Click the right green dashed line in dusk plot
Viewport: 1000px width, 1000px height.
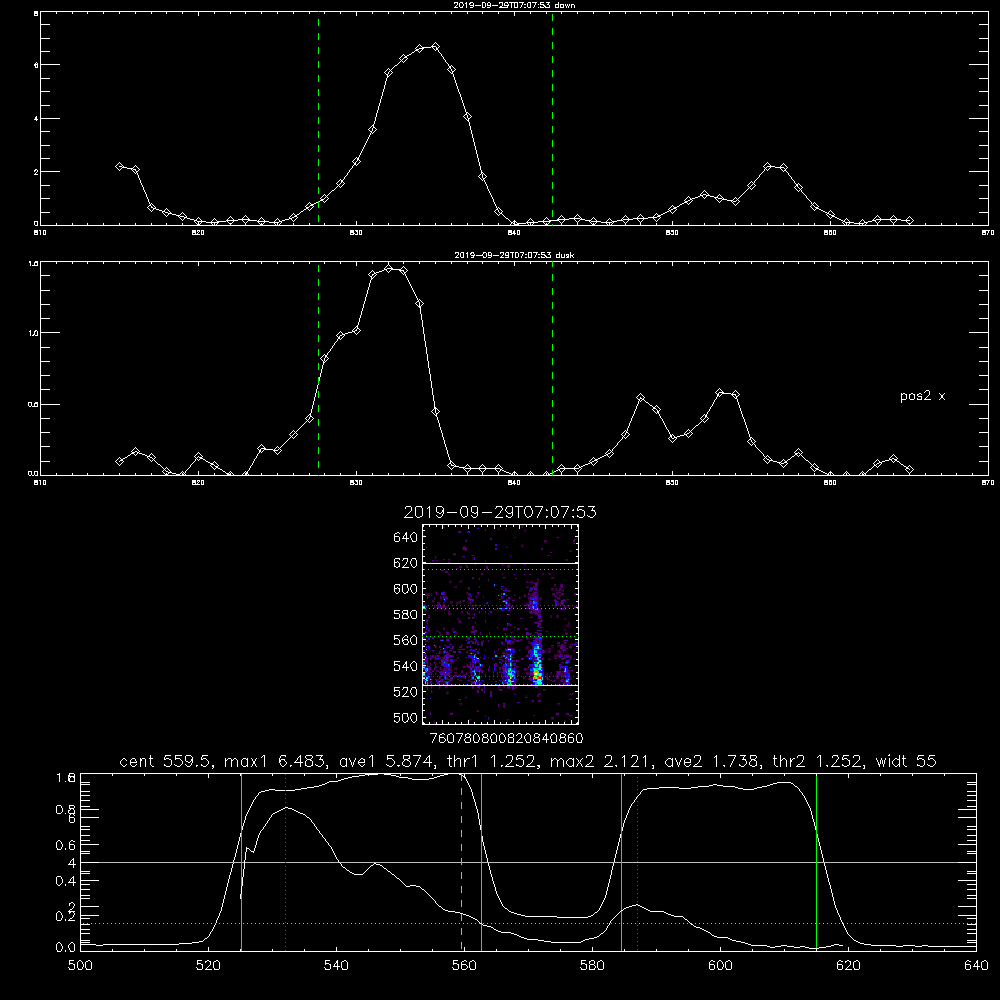point(552,368)
